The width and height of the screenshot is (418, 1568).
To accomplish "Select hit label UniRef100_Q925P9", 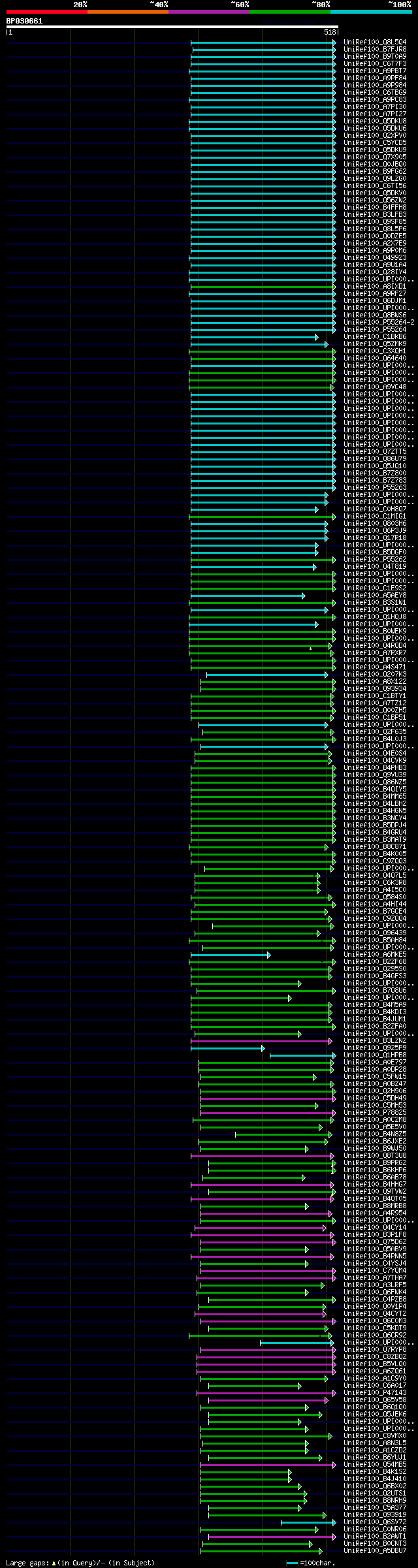I will click(375, 1048).
